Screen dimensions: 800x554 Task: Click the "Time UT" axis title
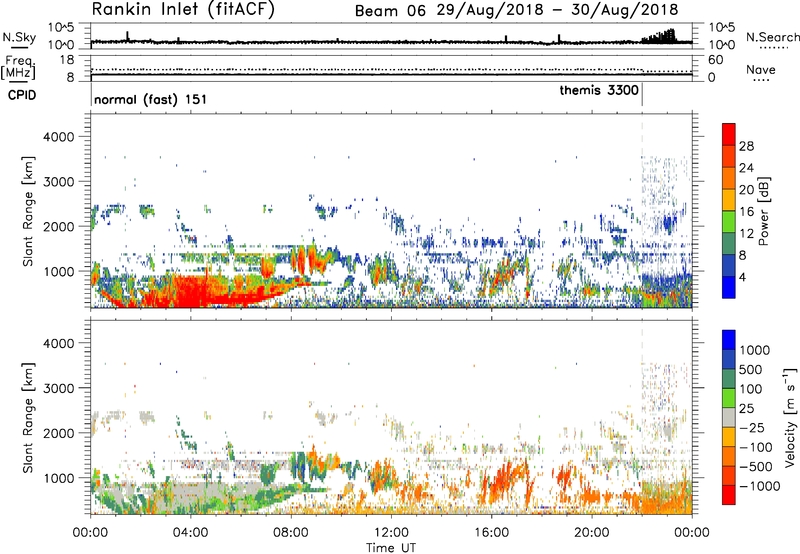[x=391, y=547]
